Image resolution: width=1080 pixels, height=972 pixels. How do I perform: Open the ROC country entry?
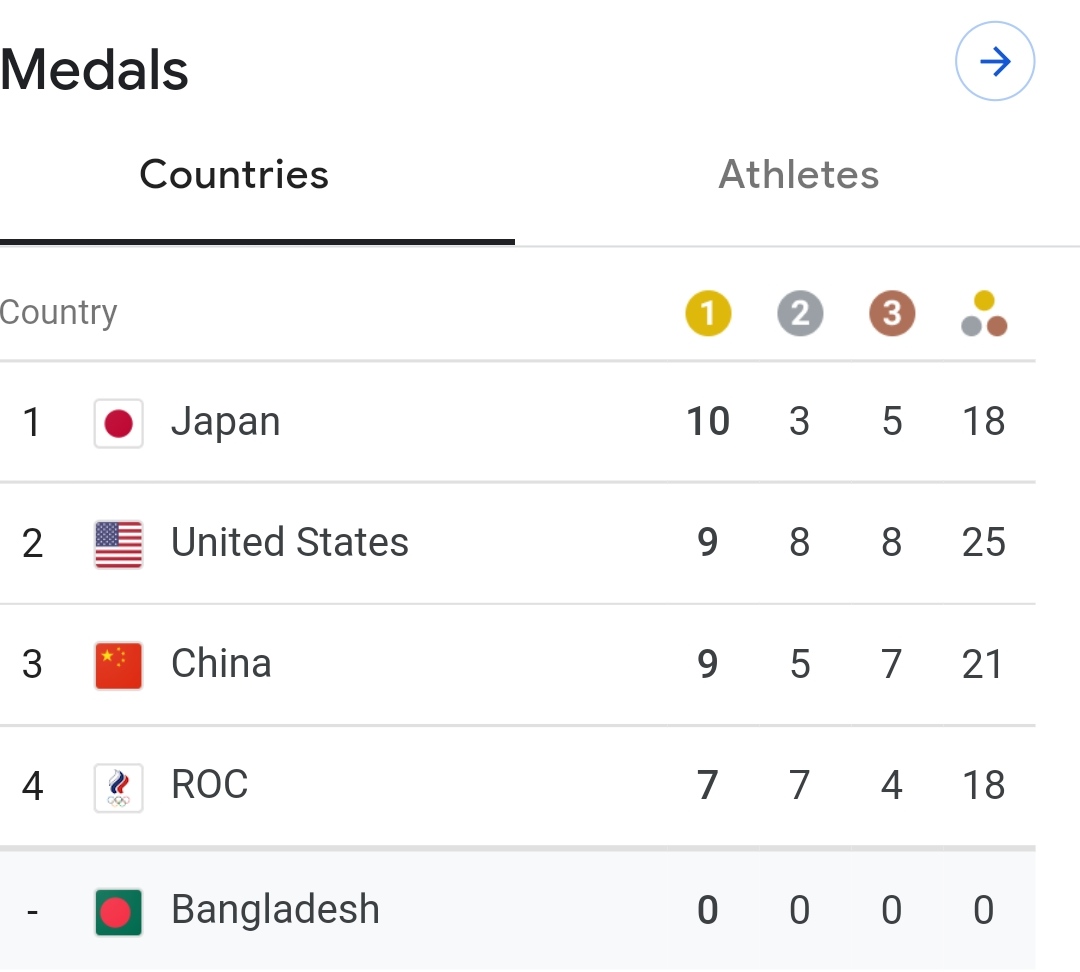(517, 786)
